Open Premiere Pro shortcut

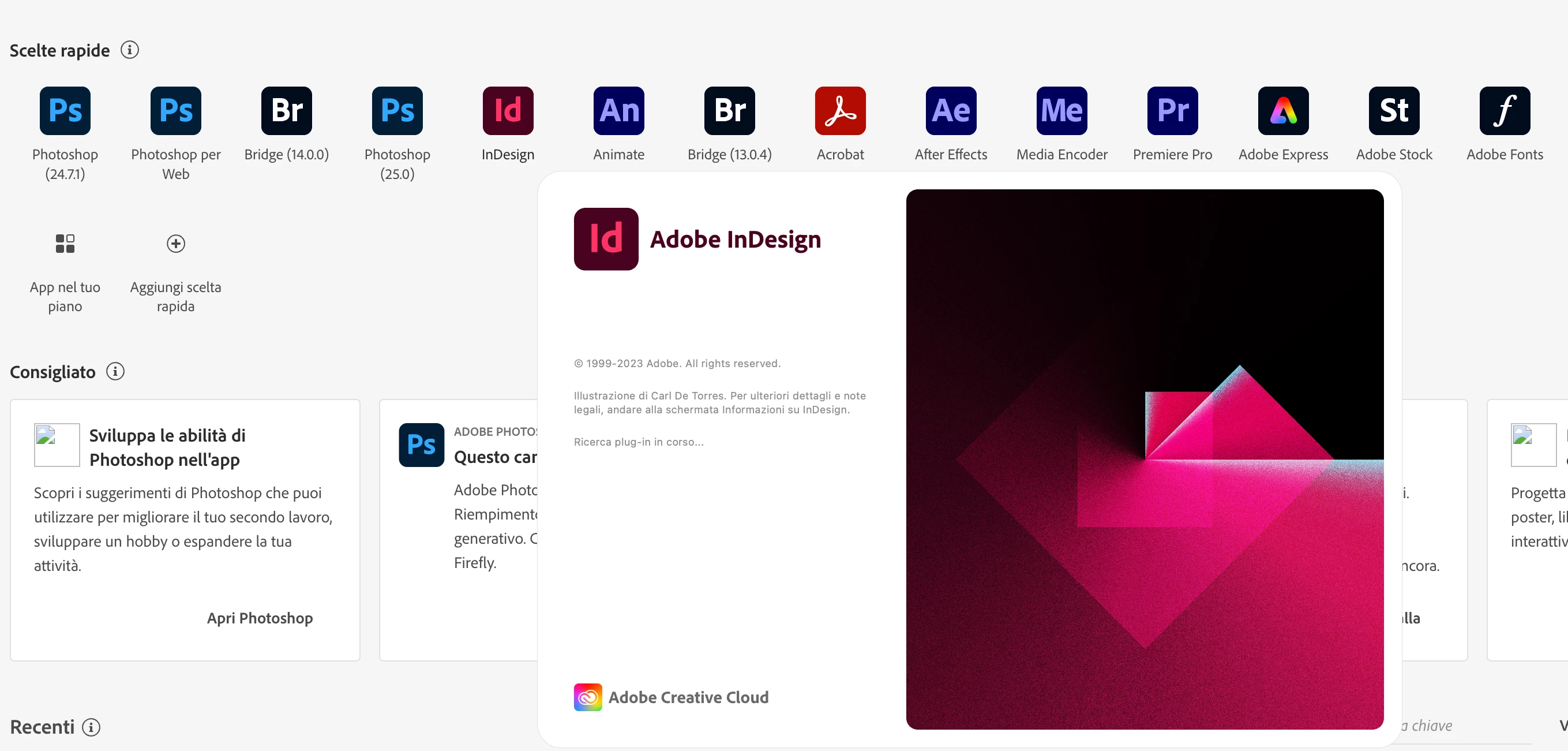click(1172, 110)
